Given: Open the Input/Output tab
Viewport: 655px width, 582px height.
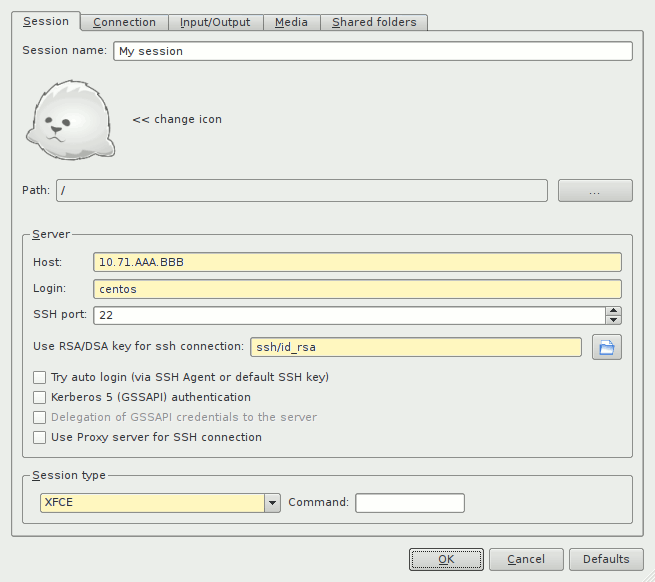Looking at the screenshot, I should tap(215, 22).
